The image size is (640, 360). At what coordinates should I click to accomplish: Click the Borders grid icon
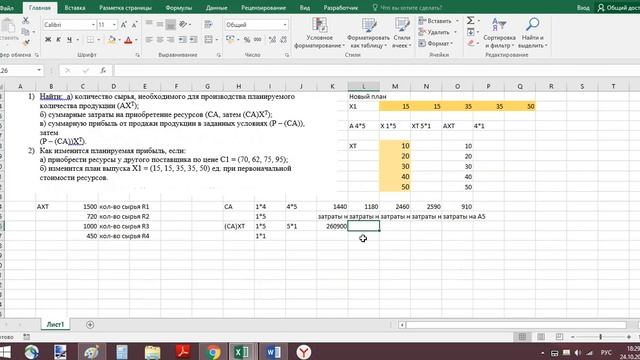click(x=90, y=40)
